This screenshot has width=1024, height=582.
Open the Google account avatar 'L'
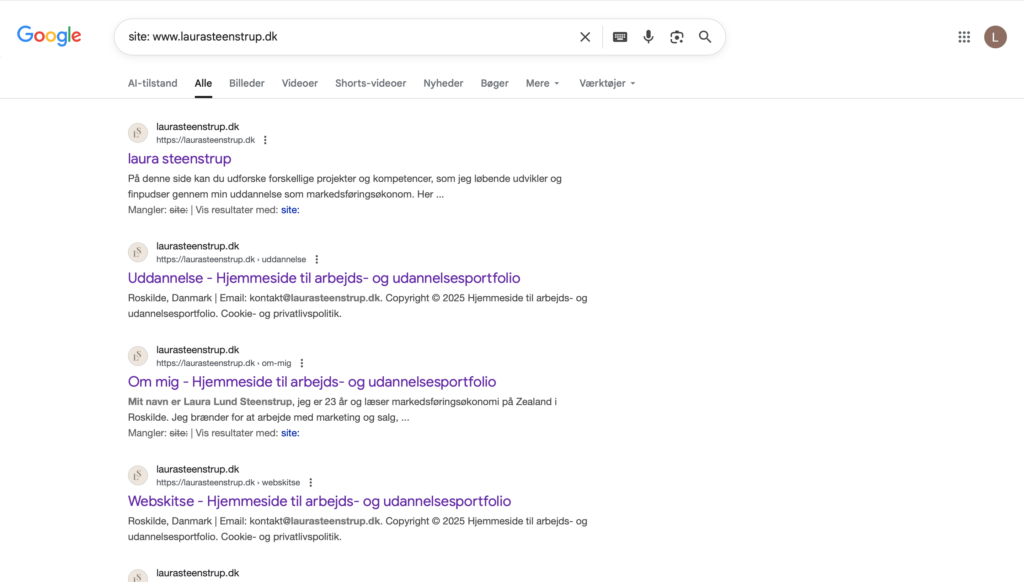[995, 37]
